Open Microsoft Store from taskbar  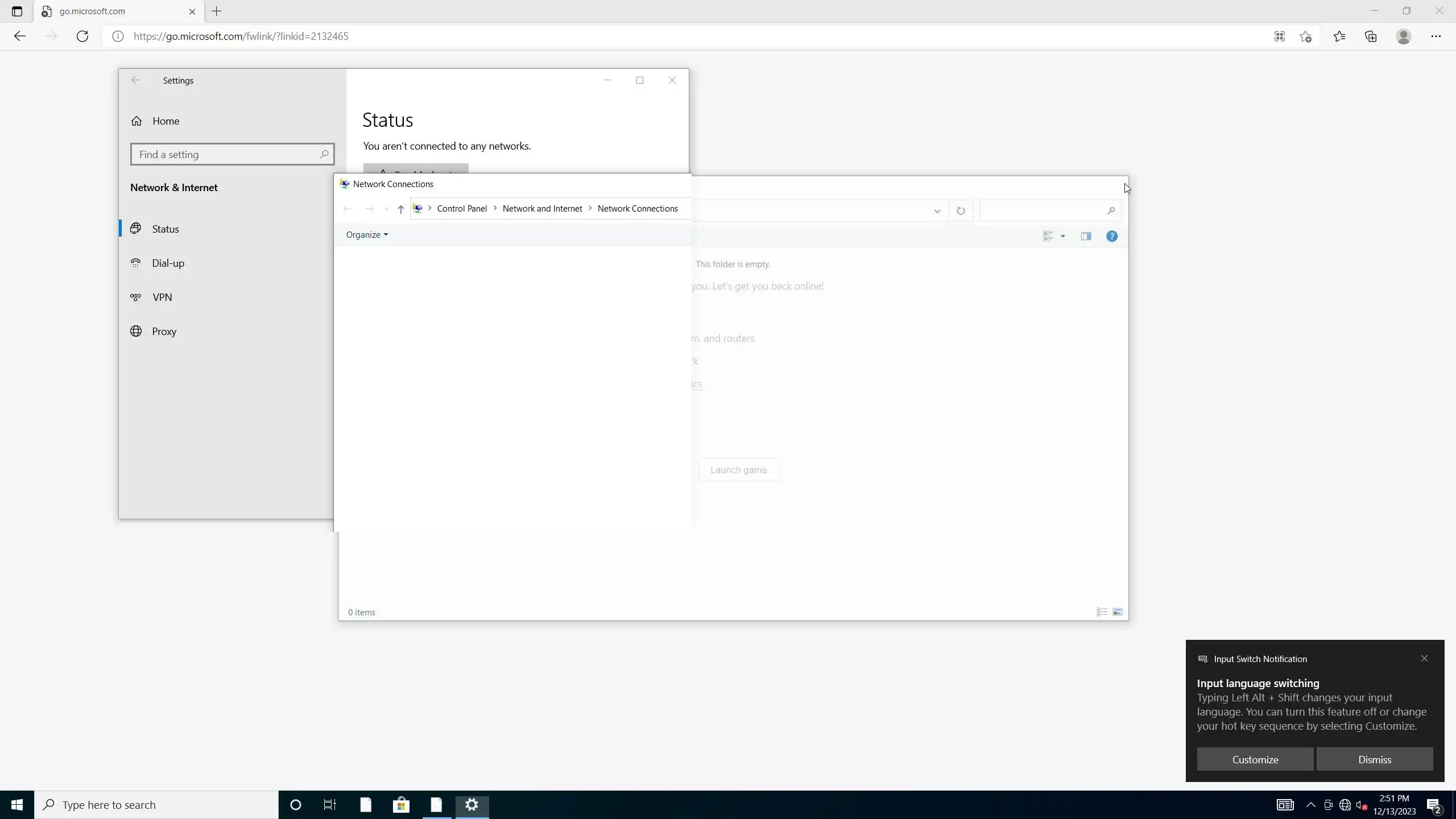tap(401, 805)
